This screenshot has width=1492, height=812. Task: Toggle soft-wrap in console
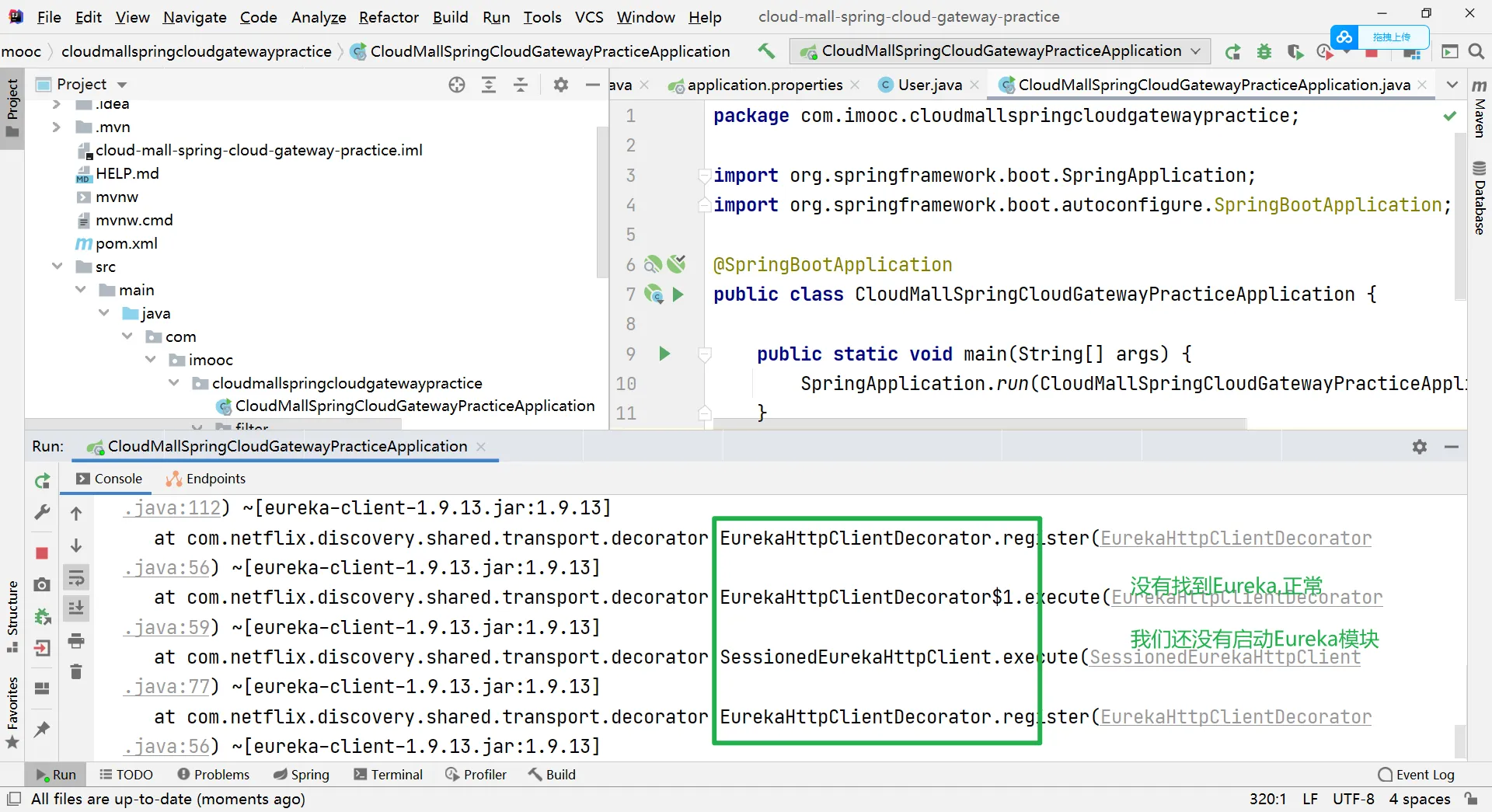76,578
